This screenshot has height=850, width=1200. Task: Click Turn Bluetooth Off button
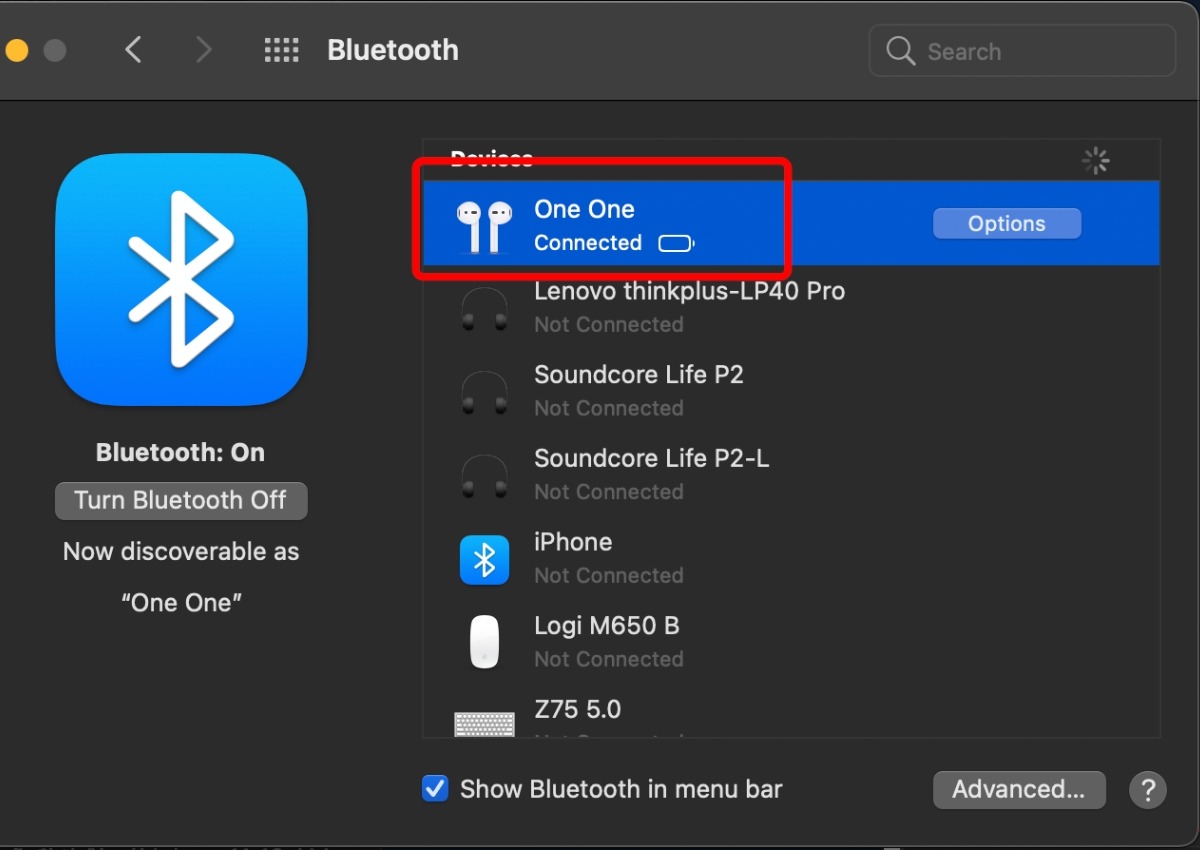[x=181, y=501]
